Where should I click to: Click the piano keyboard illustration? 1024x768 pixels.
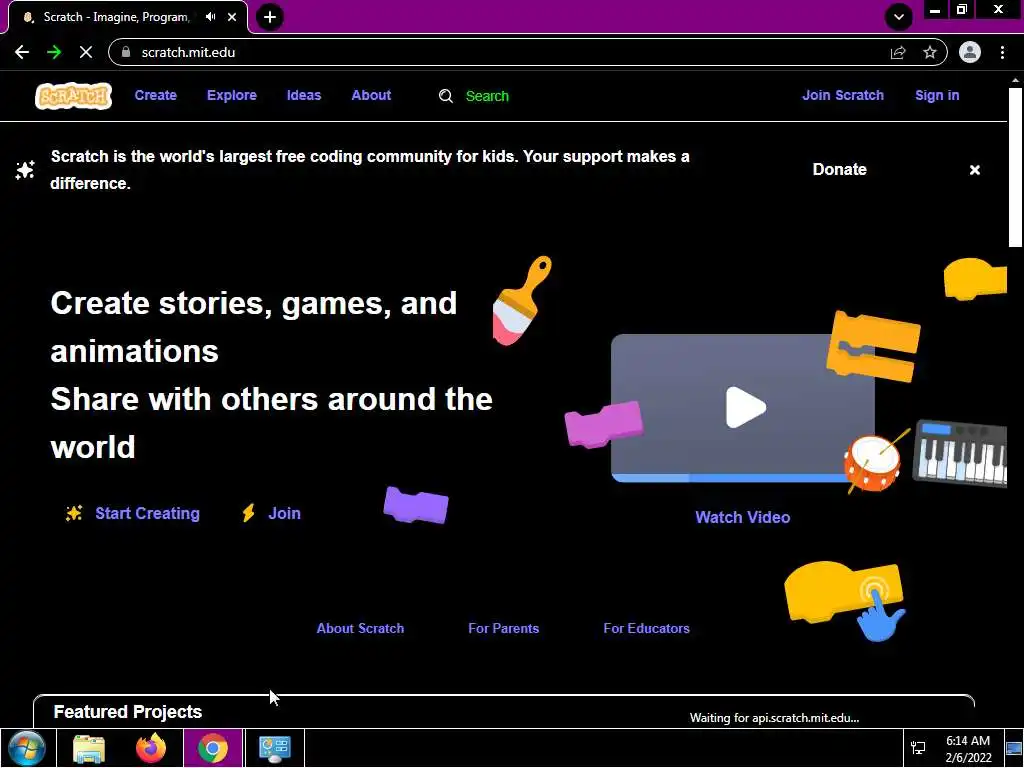pyautogui.click(x=960, y=453)
